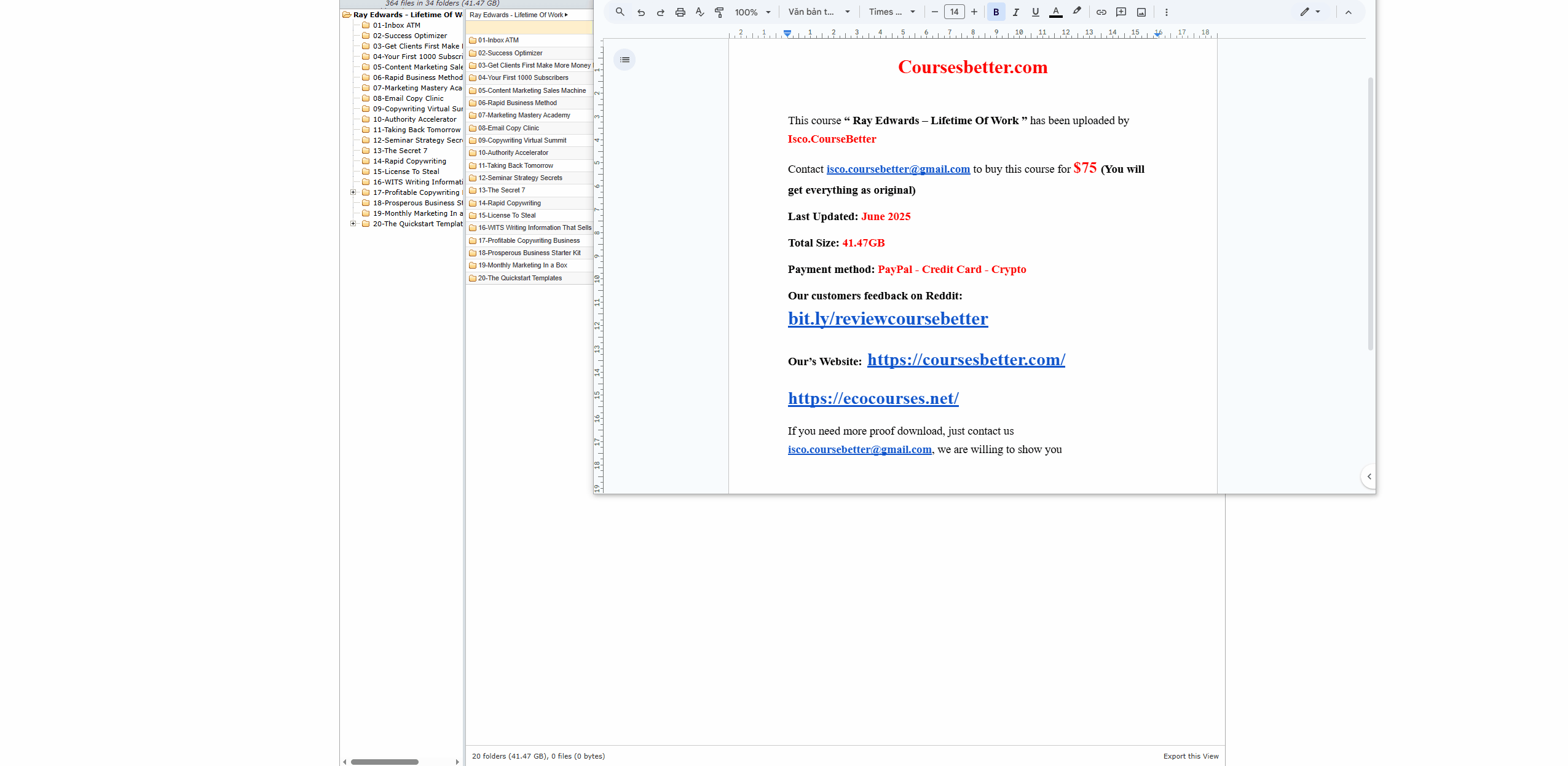Expand the 17-Profitable Copywriting tree node

coord(353,192)
